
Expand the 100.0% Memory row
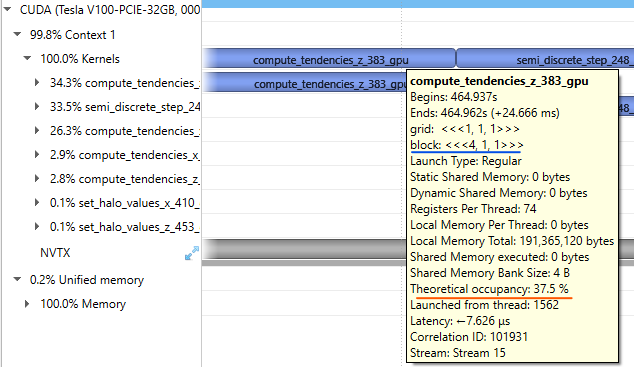27,304
